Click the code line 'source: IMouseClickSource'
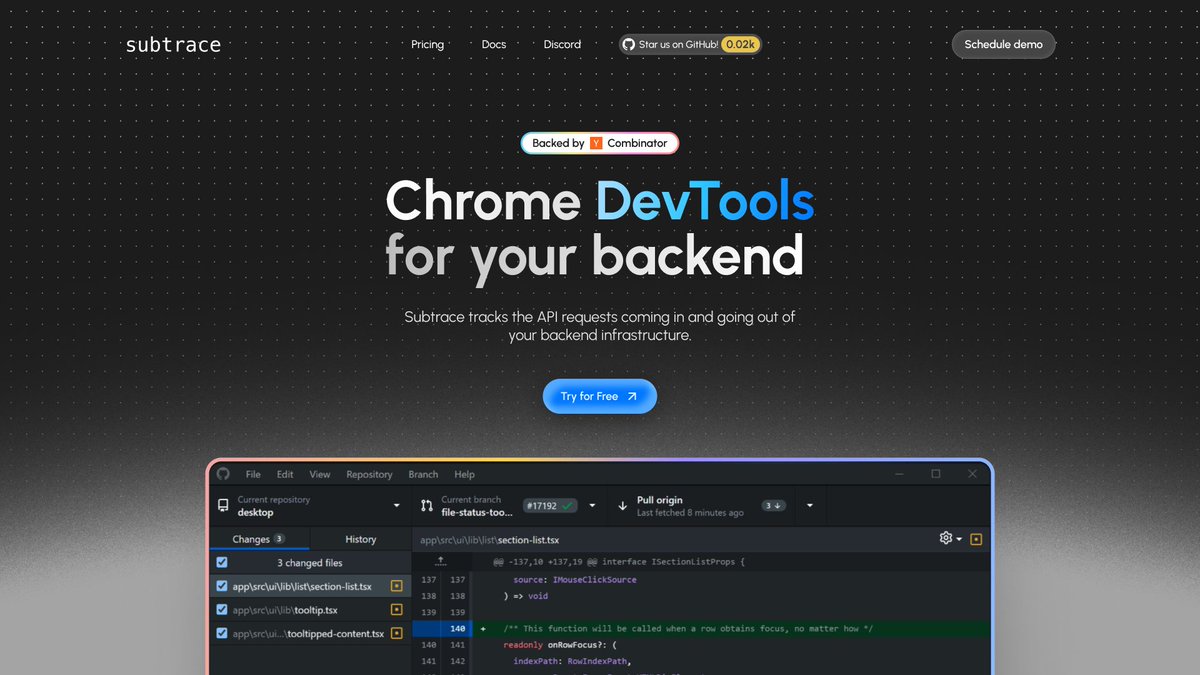Image resolution: width=1200 pixels, height=675 pixels. click(575, 580)
